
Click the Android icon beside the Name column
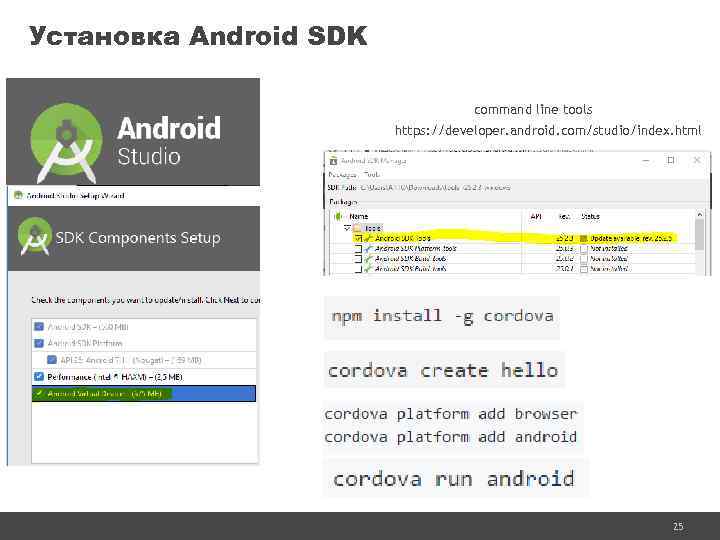point(338,216)
